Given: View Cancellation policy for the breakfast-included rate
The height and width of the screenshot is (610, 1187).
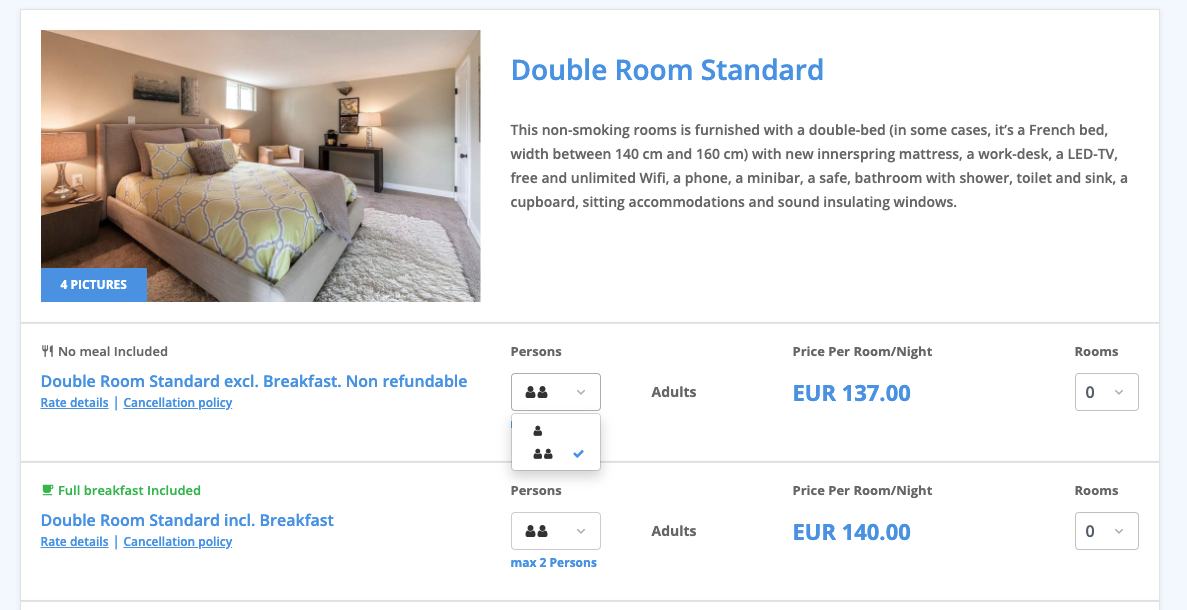Looking at the screenshot, I should [x=178, y=542].
